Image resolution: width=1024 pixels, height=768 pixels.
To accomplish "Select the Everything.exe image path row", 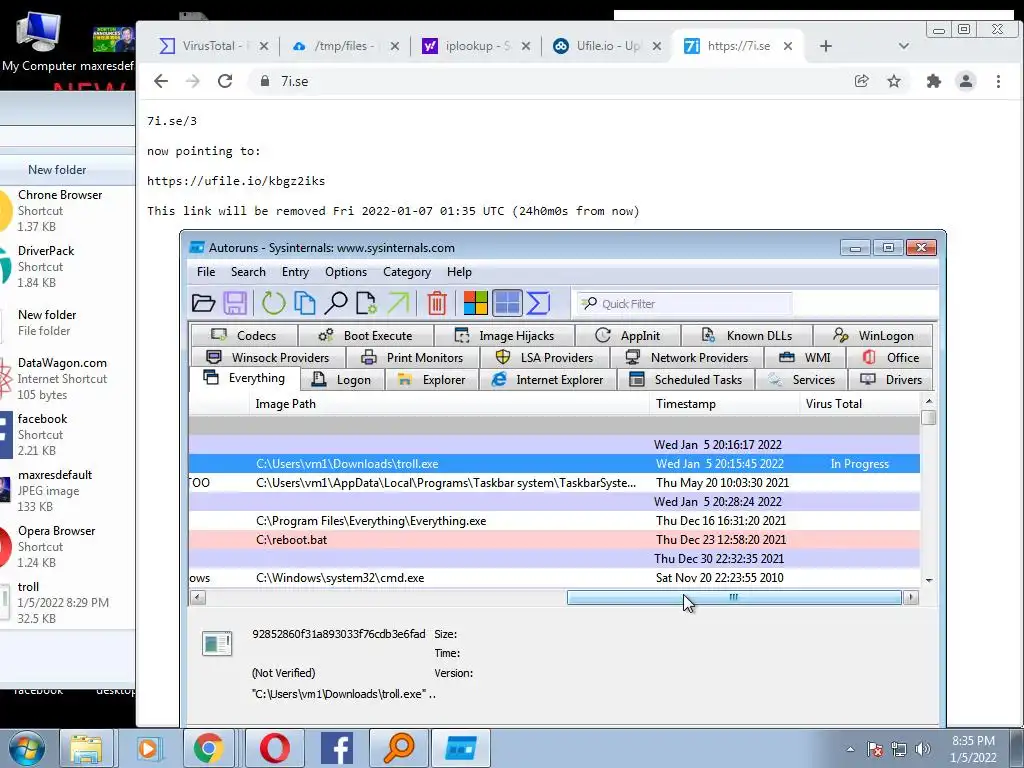I will (554, 521).
